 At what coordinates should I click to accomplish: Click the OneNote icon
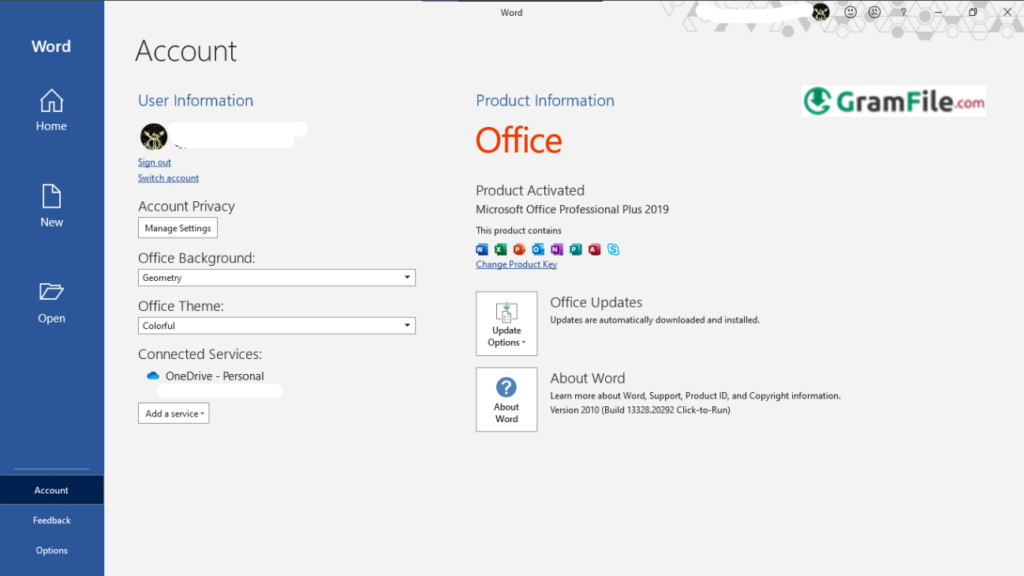click(556, 249)
